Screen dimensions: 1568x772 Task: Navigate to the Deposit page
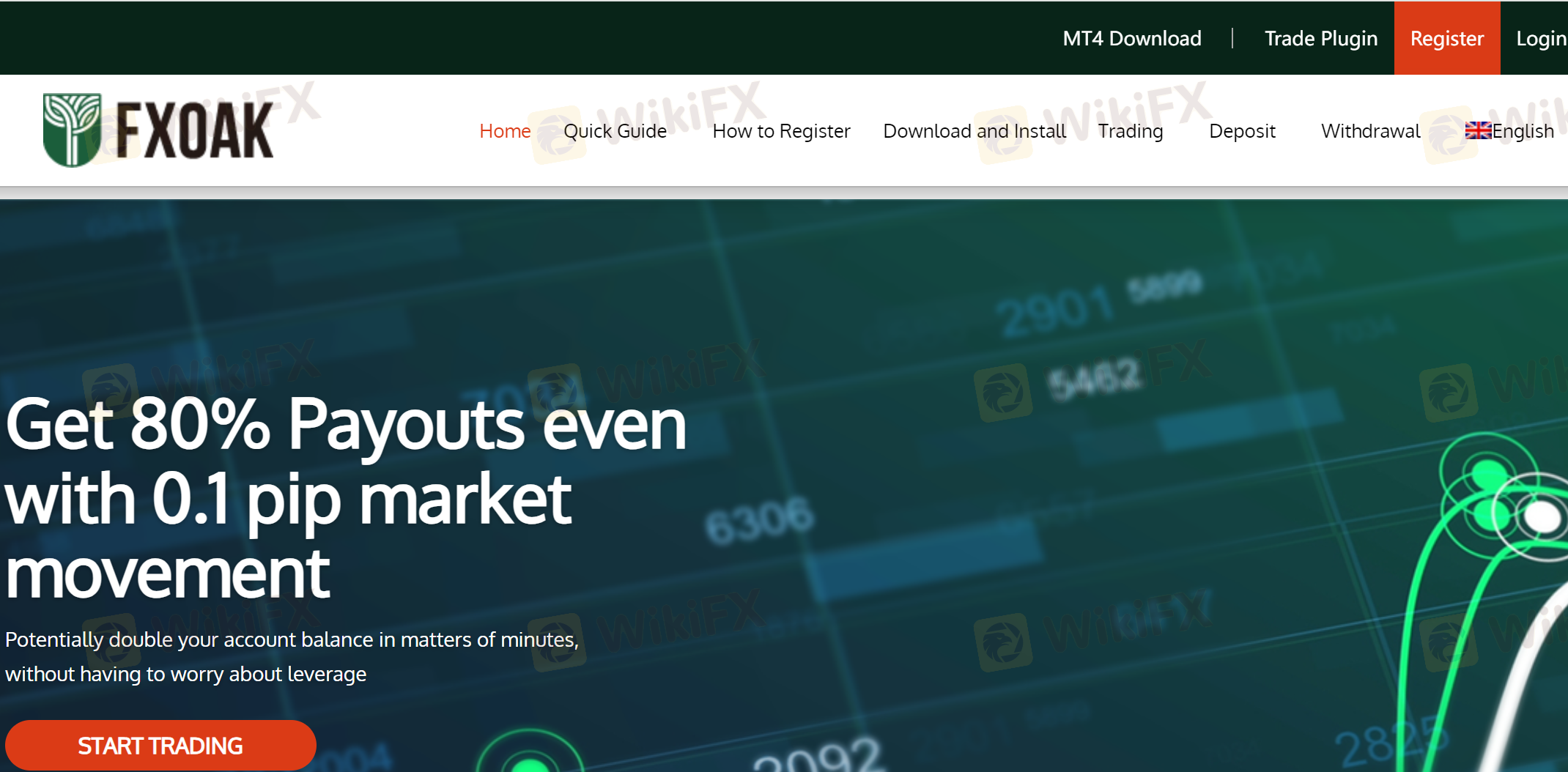click(x=1243, y=131)
